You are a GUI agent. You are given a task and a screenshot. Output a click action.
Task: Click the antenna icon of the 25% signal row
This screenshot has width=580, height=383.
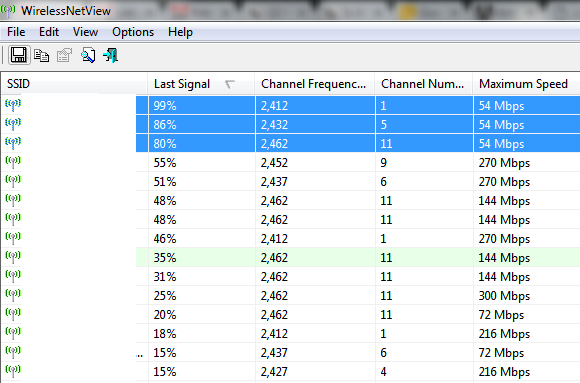tap(13, 295)
